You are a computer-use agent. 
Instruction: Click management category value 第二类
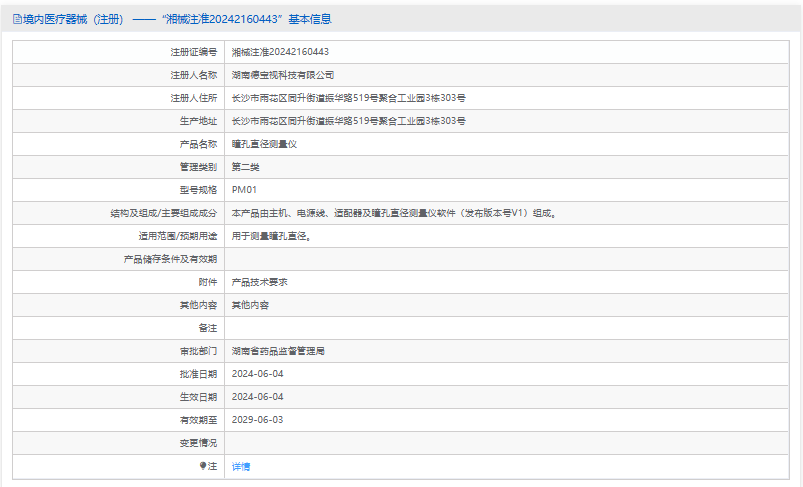(245, 167)
